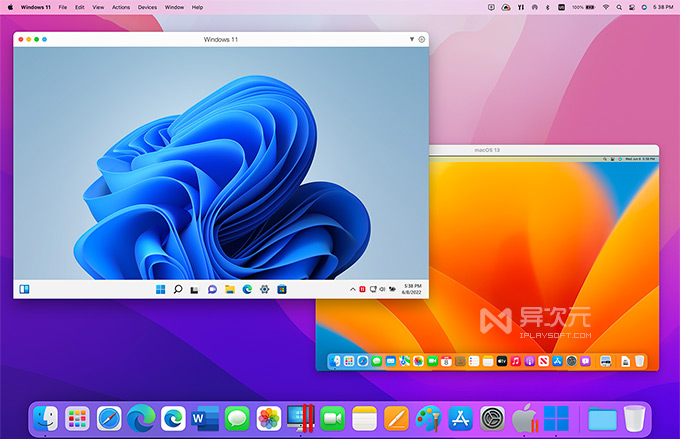Click the macOS VM Apple icon in dock
Image resolution: width=680 pixels, height=439 pixels.
click(525, 419)
